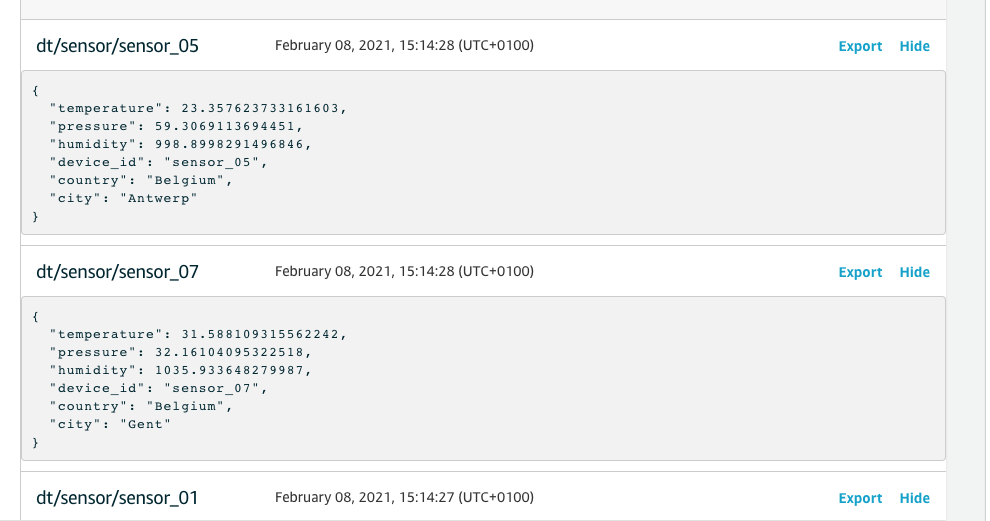Click temperature value 31.588109315562242
The width and height of the screenshot is (990, 521).
[264, 334]
